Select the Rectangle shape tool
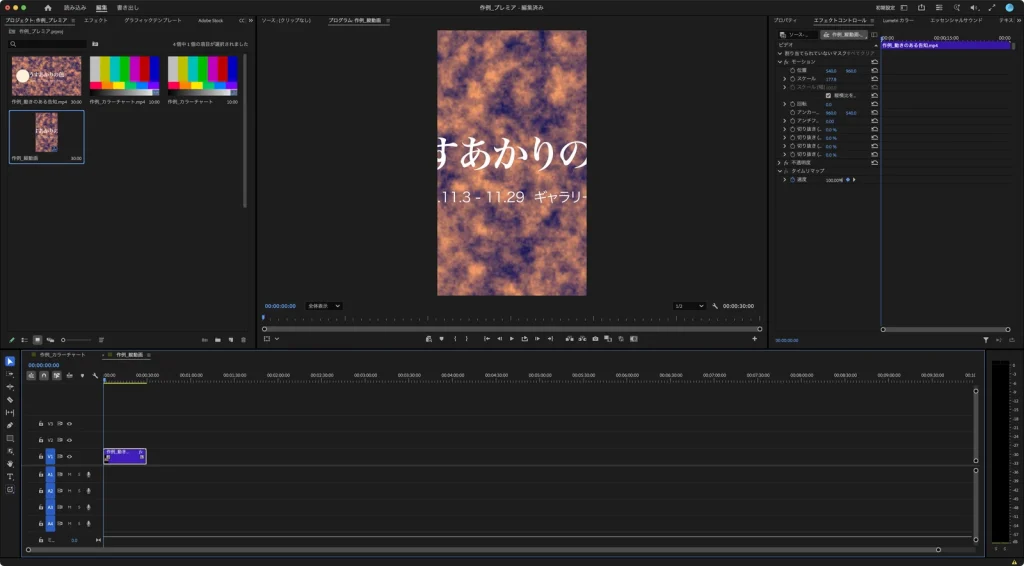This screenshot has width=1024, height=566. point(10,438)
